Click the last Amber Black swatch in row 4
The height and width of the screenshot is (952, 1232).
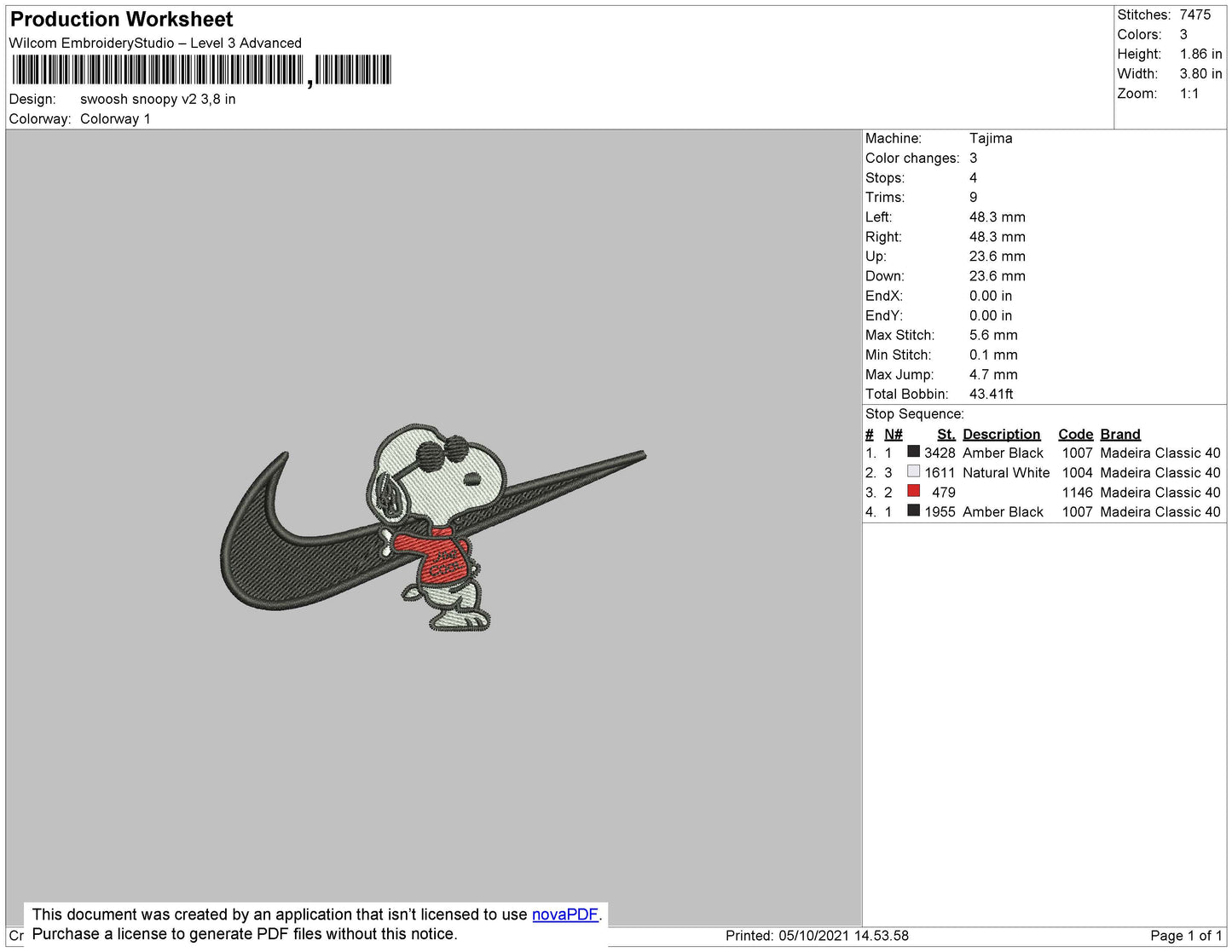click(913, 511)
